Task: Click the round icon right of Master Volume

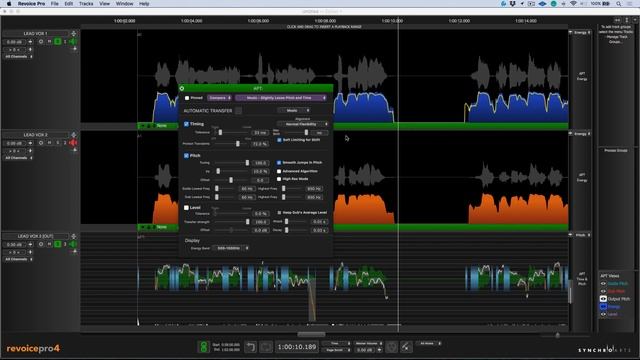Action: 391,347
